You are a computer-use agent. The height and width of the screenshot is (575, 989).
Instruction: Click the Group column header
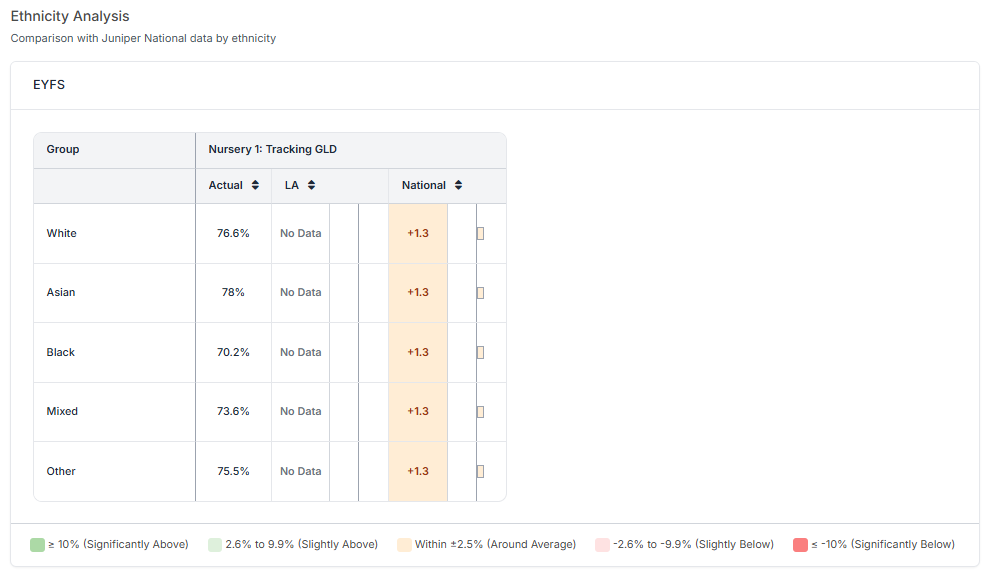[x=63, y=149]
